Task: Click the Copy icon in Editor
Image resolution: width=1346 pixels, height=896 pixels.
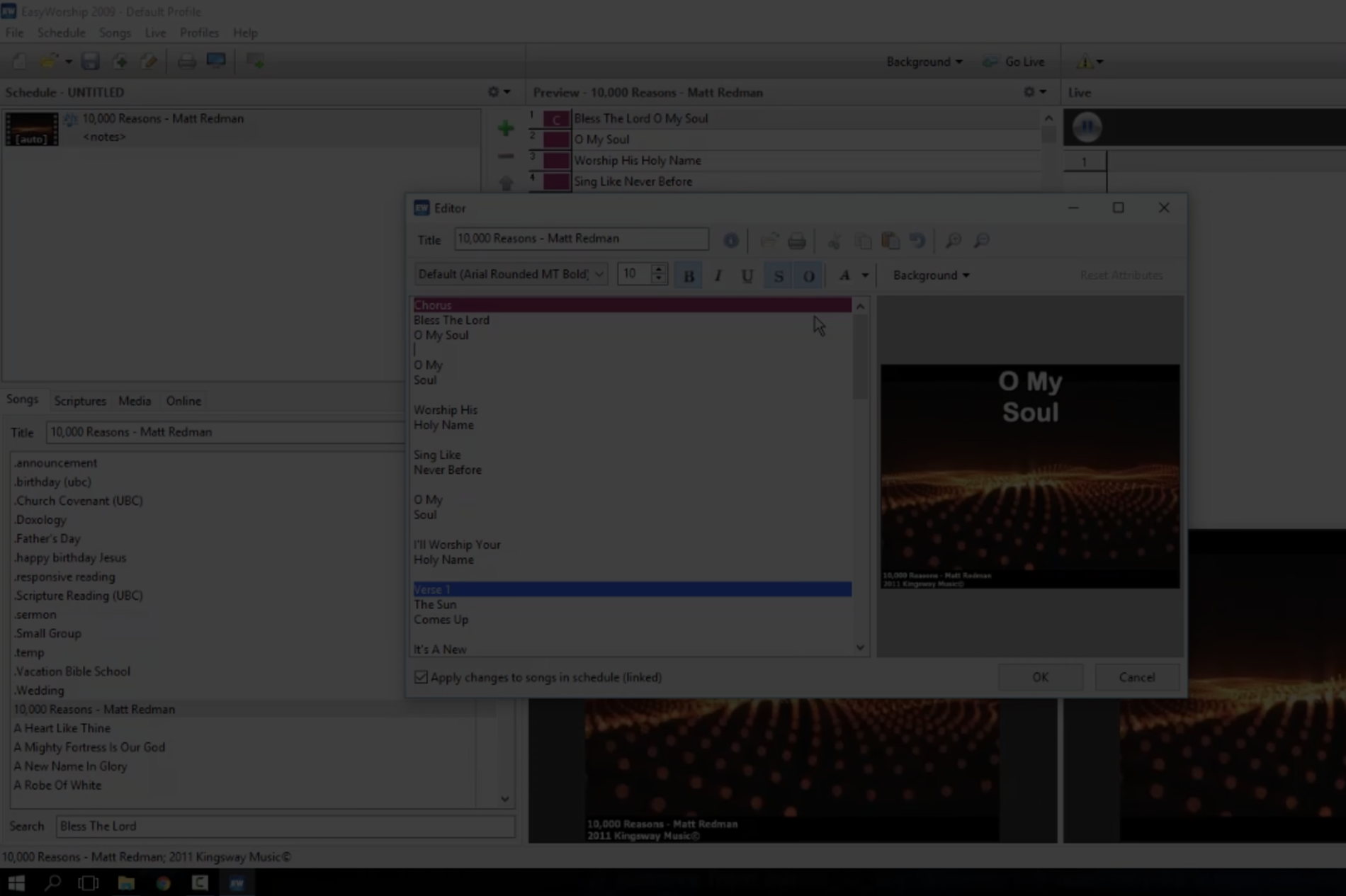Action: 862,241
